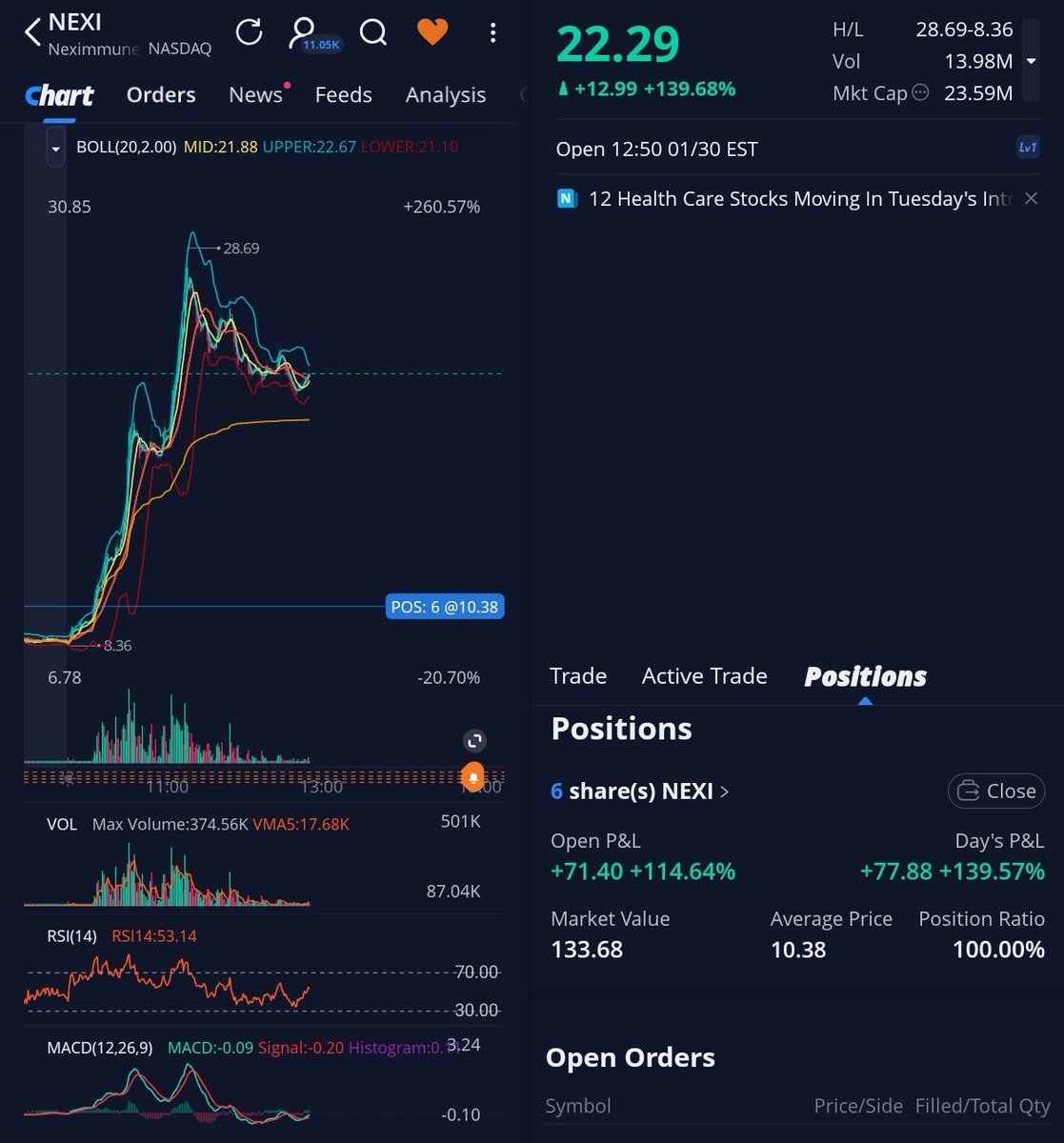Click the Position Ratio 100.00%
The width and height of the screenshot is (1064, 1143).
(998, 950)
